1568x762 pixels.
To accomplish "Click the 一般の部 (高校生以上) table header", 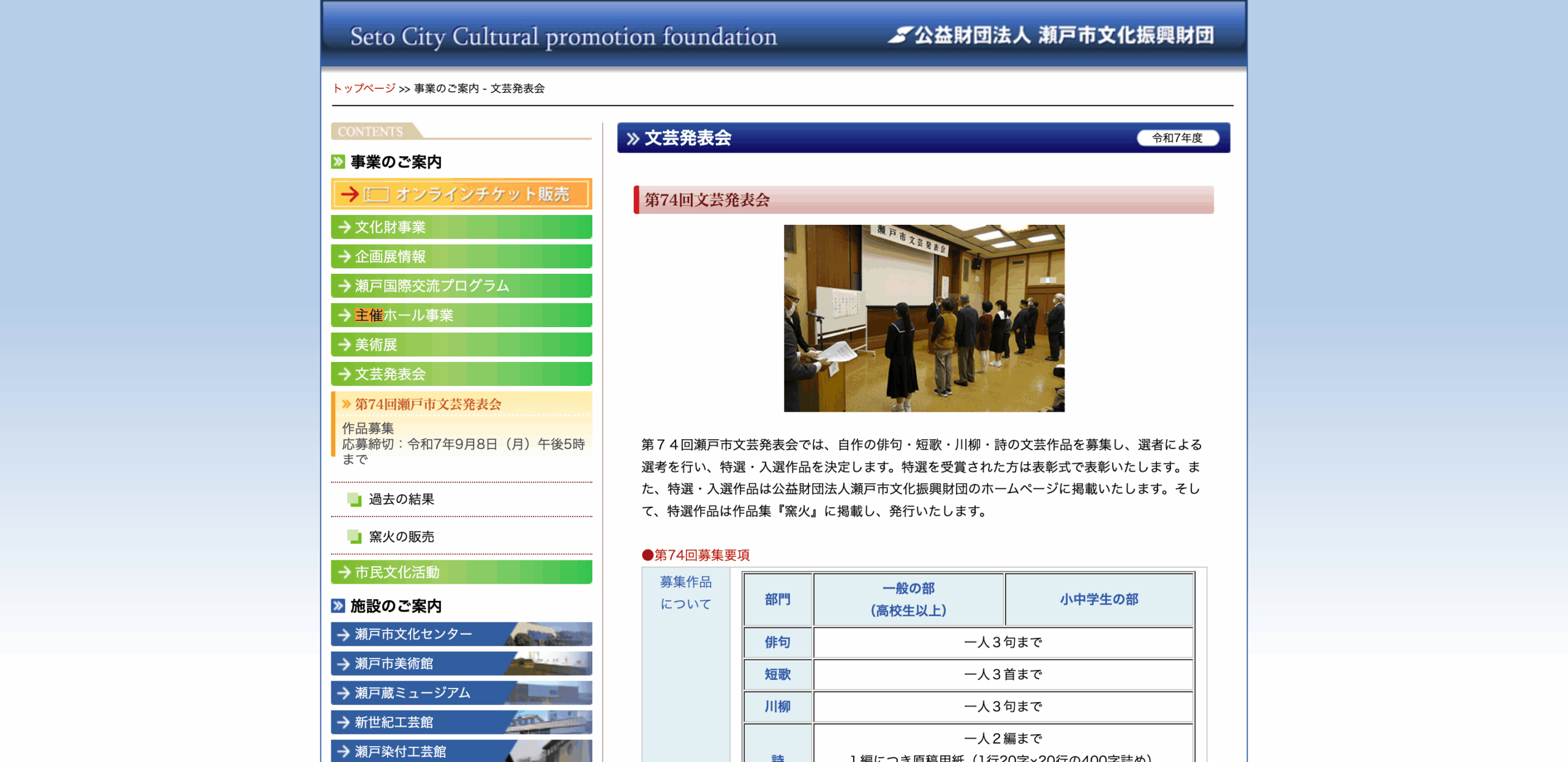I will [908, 599].
